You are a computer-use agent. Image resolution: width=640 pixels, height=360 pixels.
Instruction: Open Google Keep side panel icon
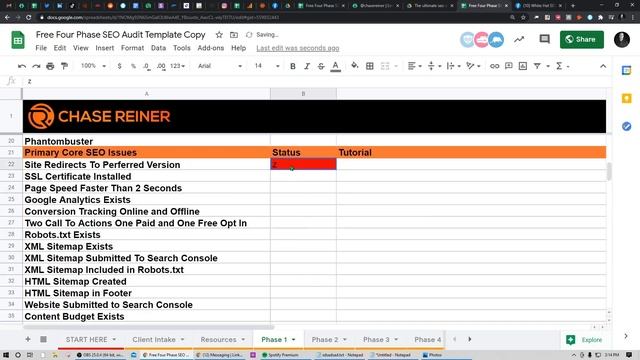tap(627, 98)
